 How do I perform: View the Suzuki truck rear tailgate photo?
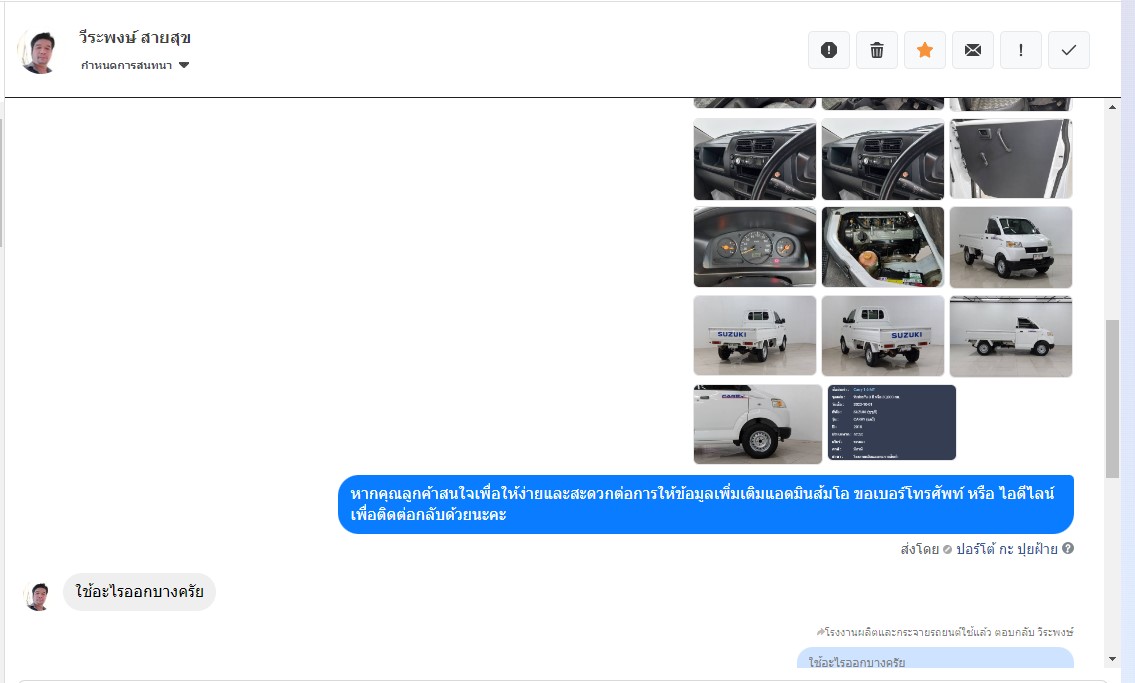755,336
